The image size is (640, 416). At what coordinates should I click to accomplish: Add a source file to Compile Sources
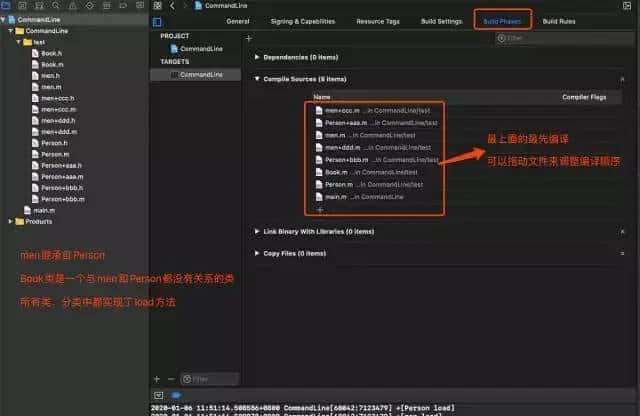(x=320, y=210)
